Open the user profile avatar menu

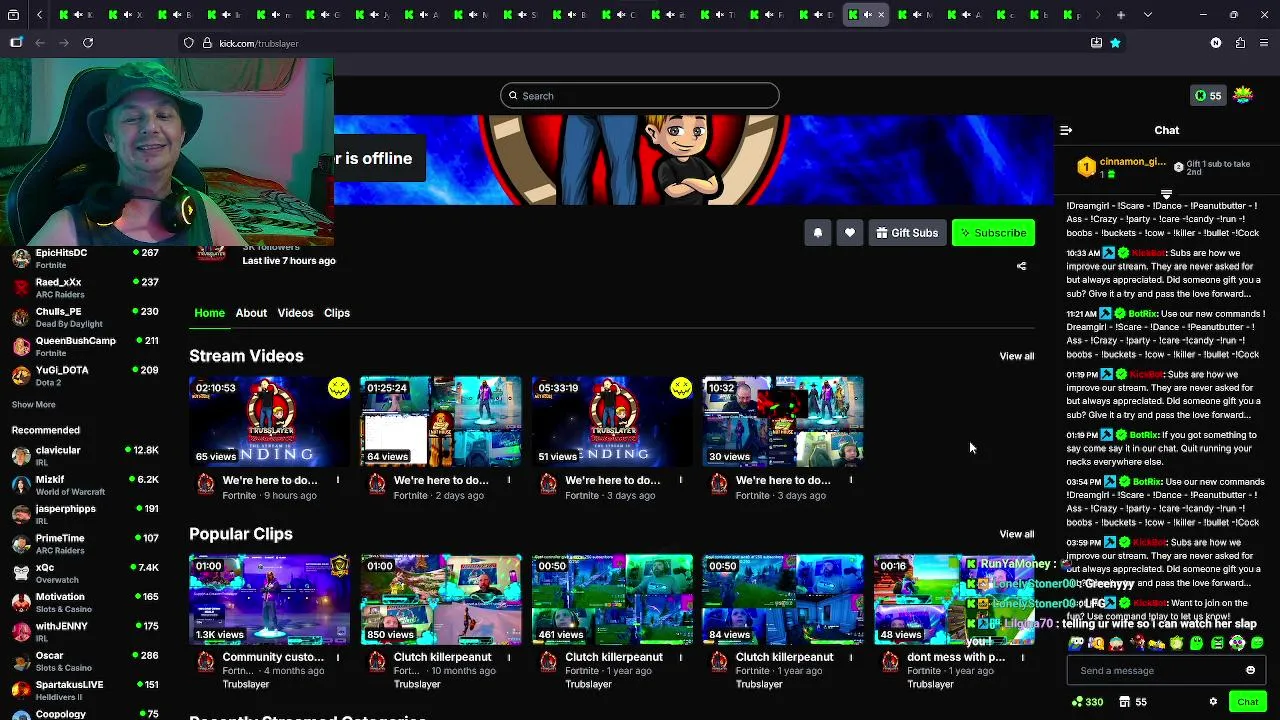click(1242, 95)
